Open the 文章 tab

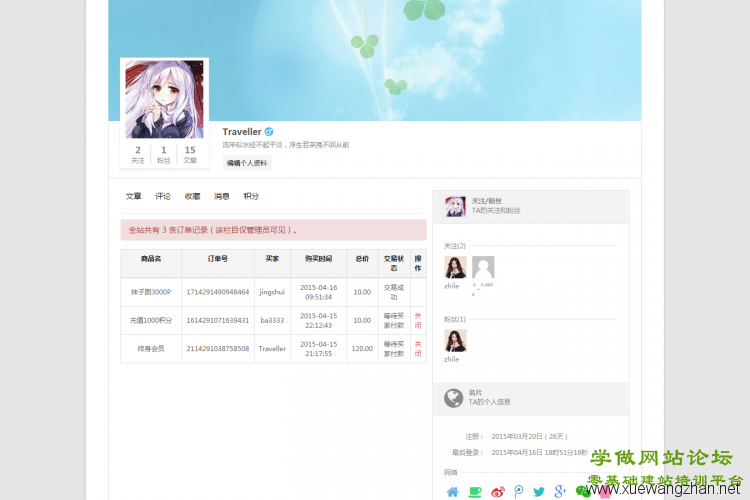[x=133, y=197]
